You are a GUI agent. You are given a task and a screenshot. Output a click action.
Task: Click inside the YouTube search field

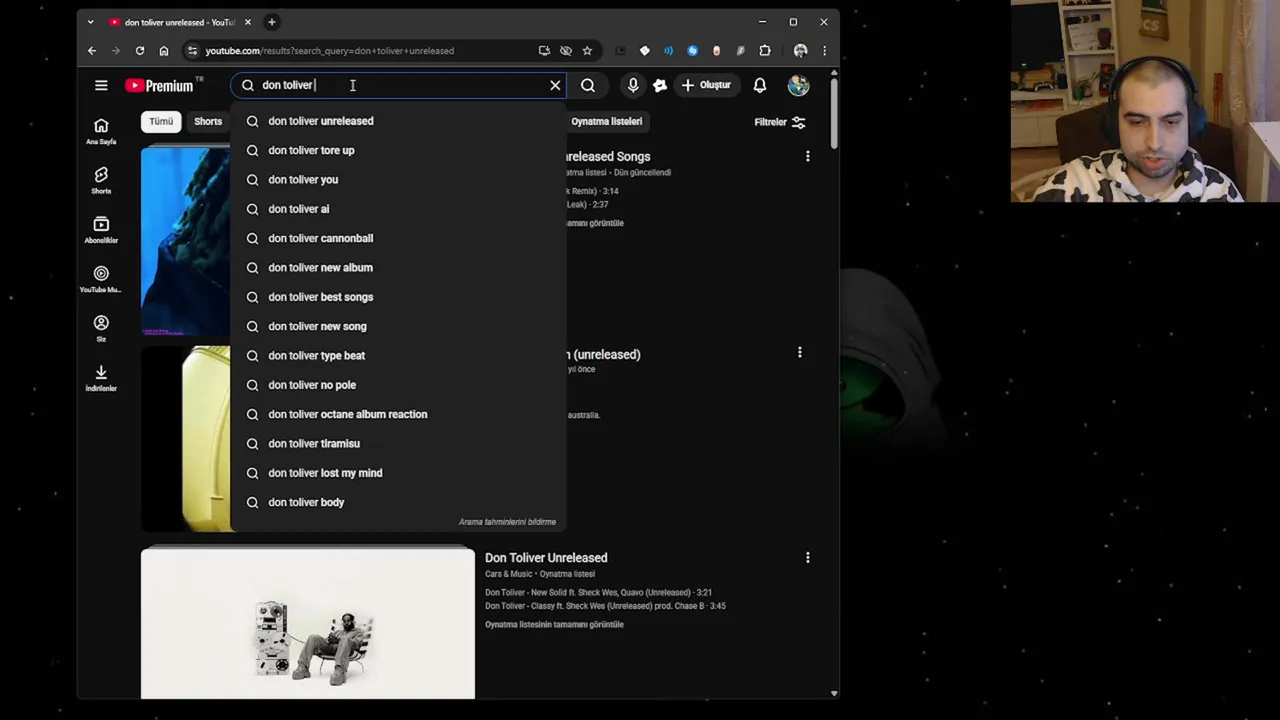(400, 85)
